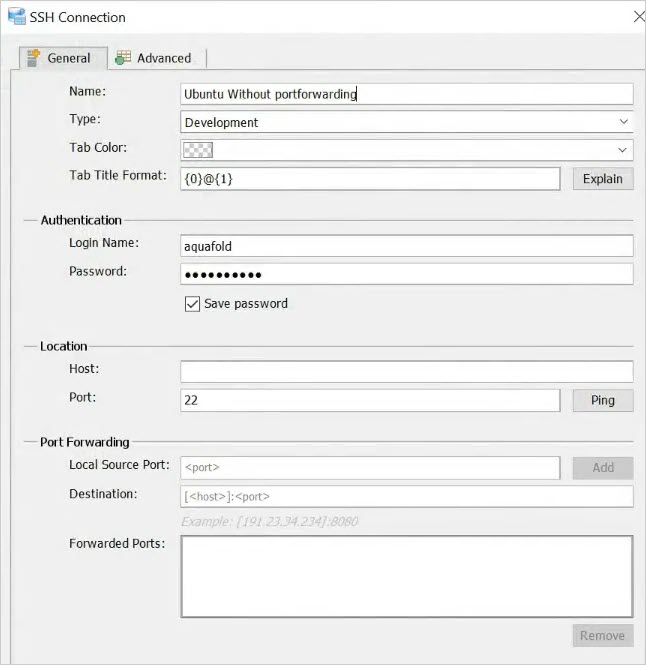Focus the Host input field

click(x=406, y=372)
